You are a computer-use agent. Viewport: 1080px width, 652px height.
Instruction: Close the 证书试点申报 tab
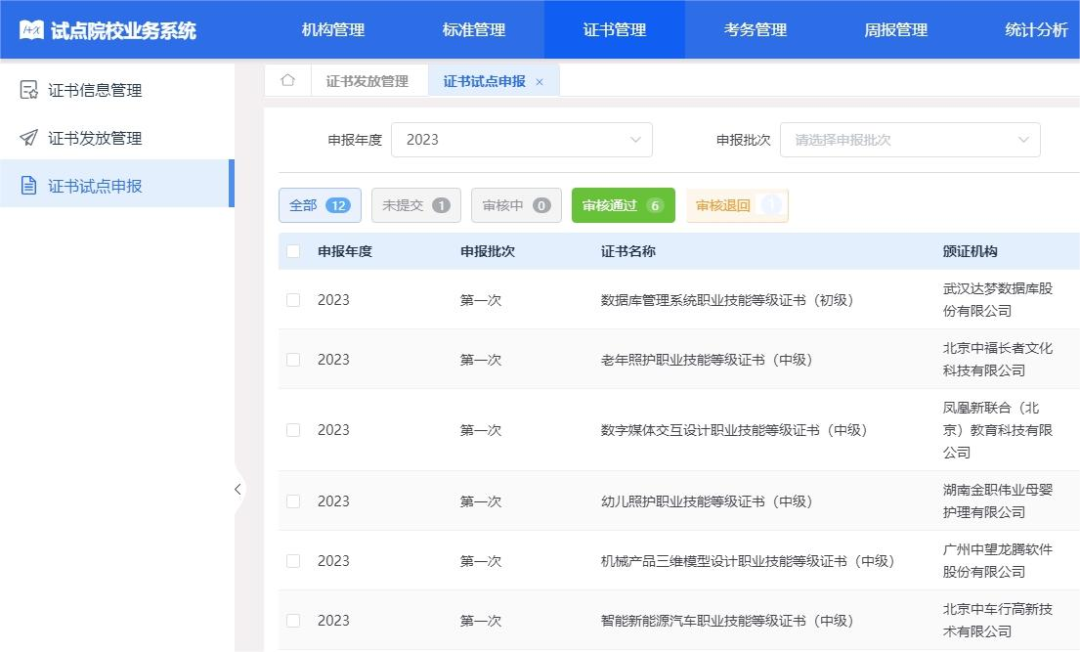coord(540,82)
